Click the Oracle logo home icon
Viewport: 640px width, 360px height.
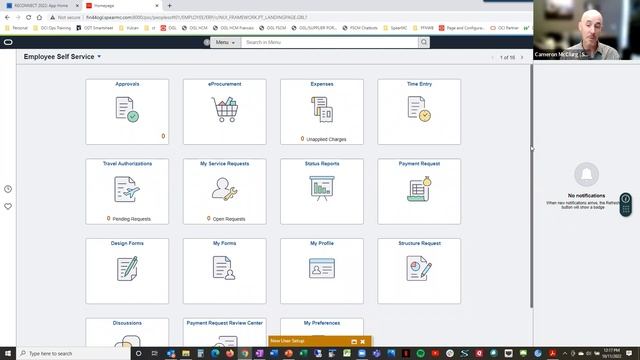[8, 42]
